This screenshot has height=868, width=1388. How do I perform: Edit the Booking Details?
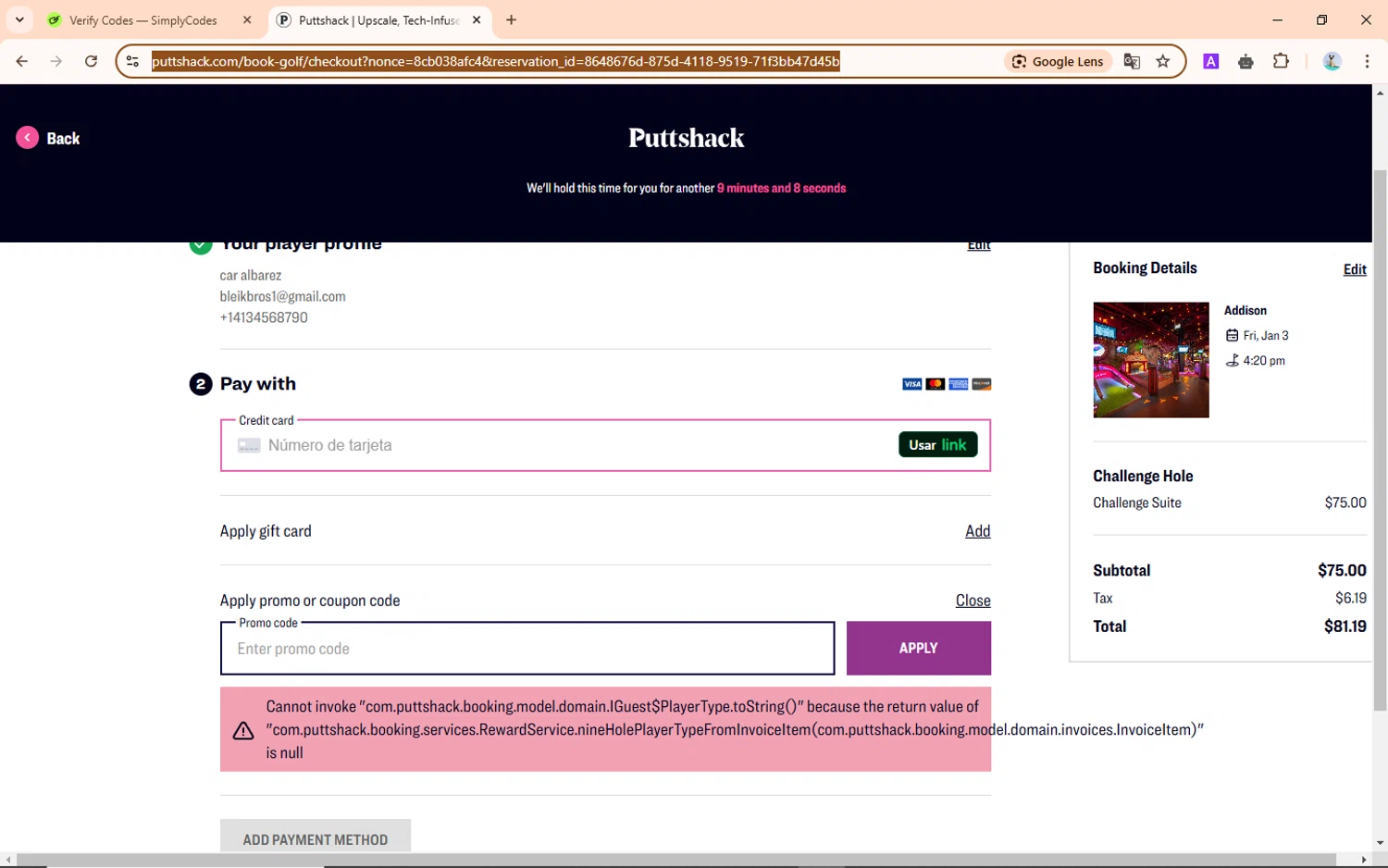tap(1355, 269)
